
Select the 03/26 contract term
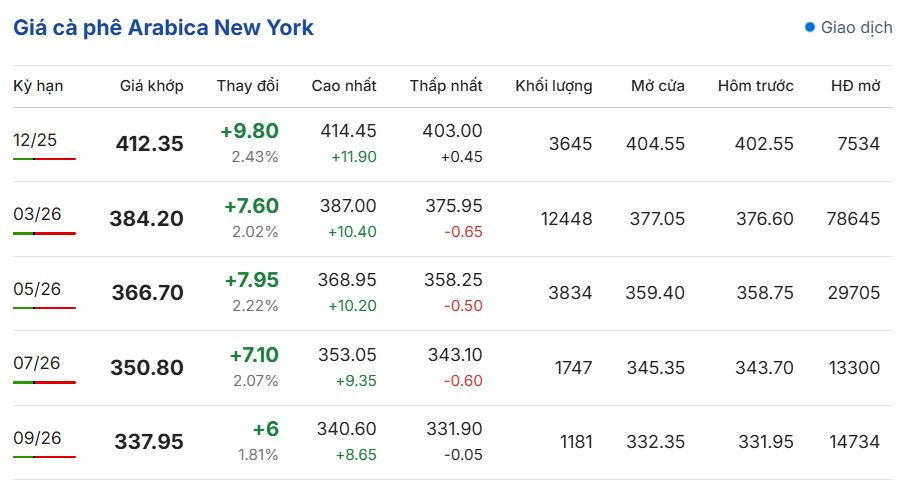pos(37,213)
